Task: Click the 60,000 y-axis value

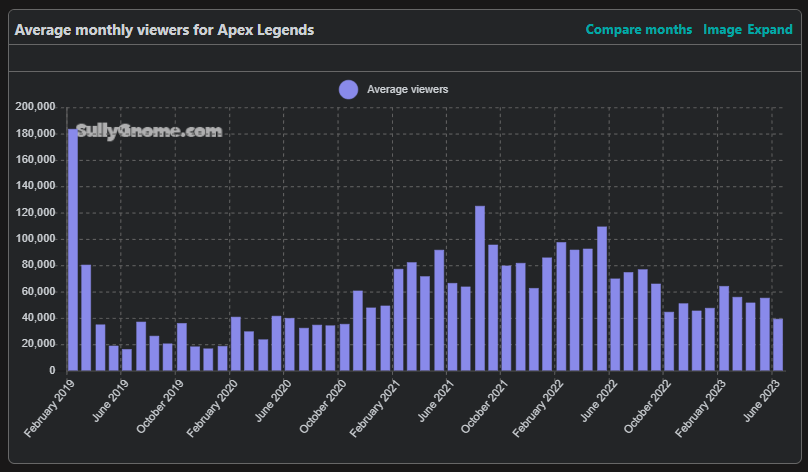Action: (x=38, y=292)
